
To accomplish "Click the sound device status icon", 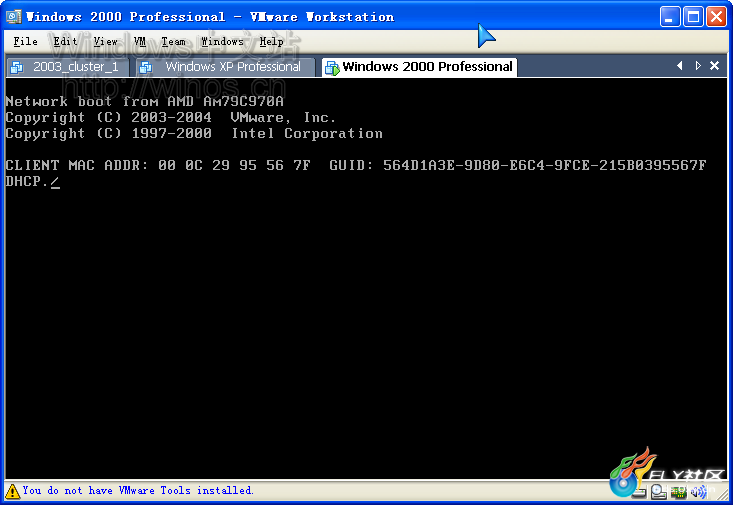I will coord(699,492).
